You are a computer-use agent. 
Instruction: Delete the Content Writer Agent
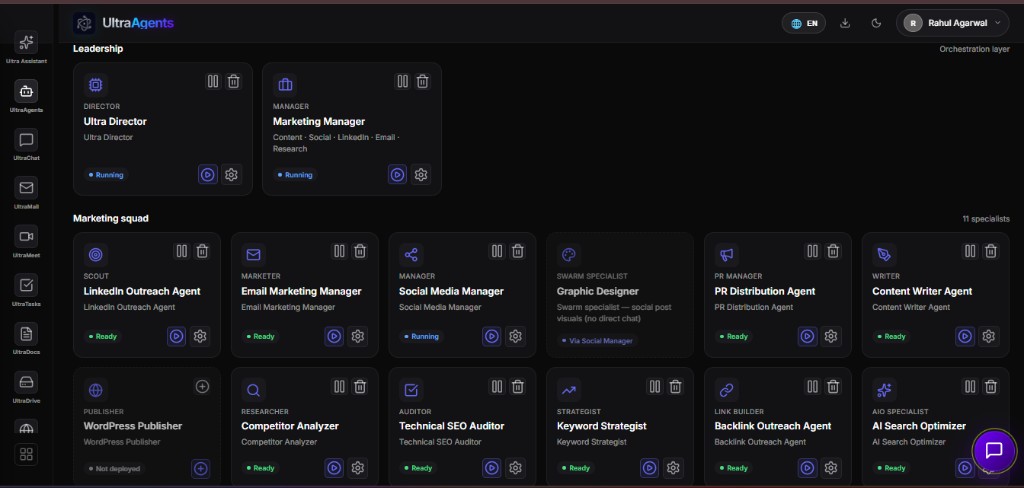(991, 251)
